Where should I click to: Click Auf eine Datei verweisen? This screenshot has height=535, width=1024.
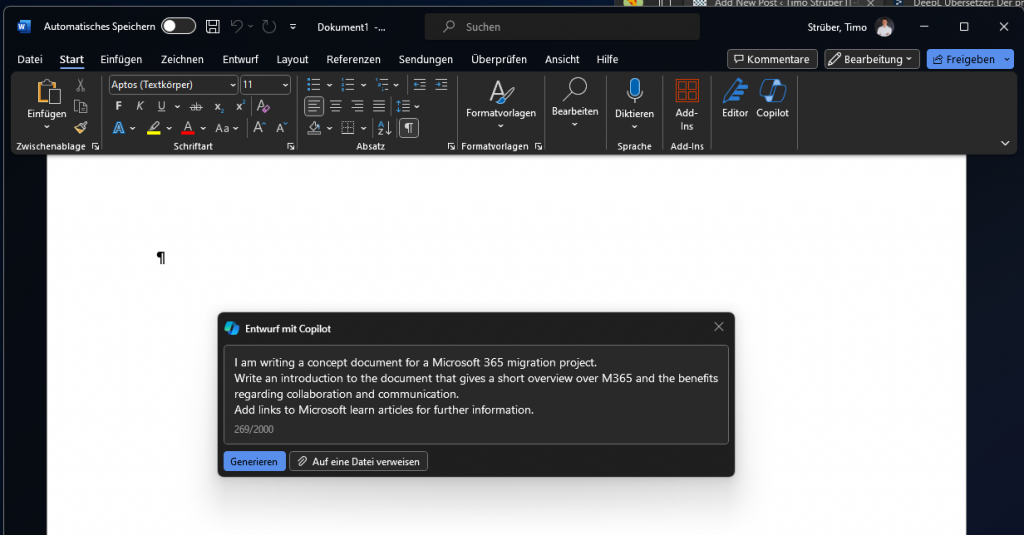click(359, 461)
